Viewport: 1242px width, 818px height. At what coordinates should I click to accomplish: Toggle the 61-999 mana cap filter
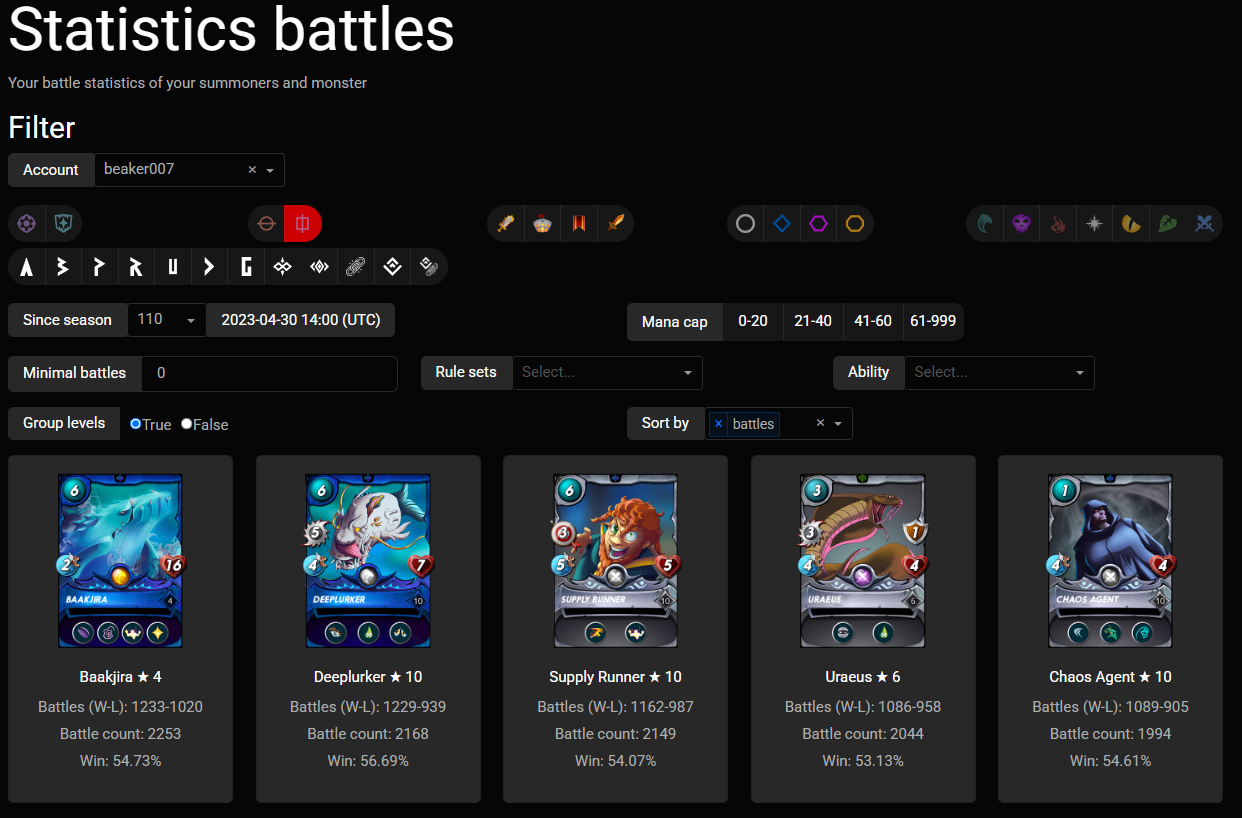pyautogui.click(x=933, y=321)
